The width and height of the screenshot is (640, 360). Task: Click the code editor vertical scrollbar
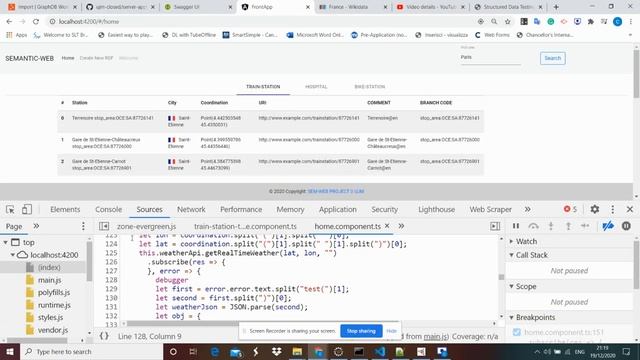(501, 278)
